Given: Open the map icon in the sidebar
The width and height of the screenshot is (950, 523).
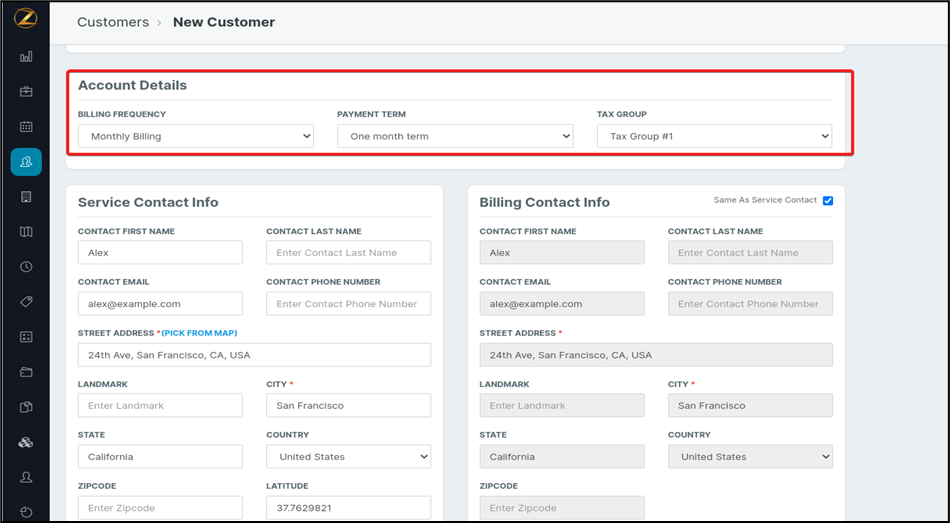Looking at the screenshot, I should point(26,232).
